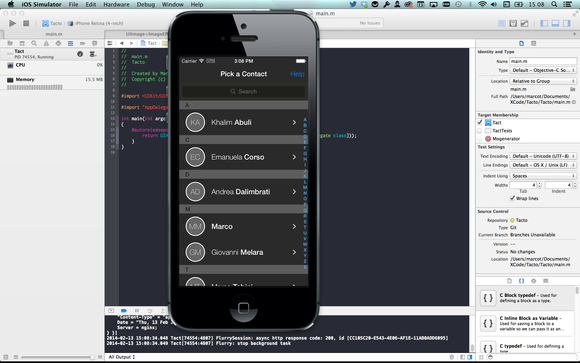Show the File inspector tab
The height and width of the screenshot is (363, 580).
point(521,44)
